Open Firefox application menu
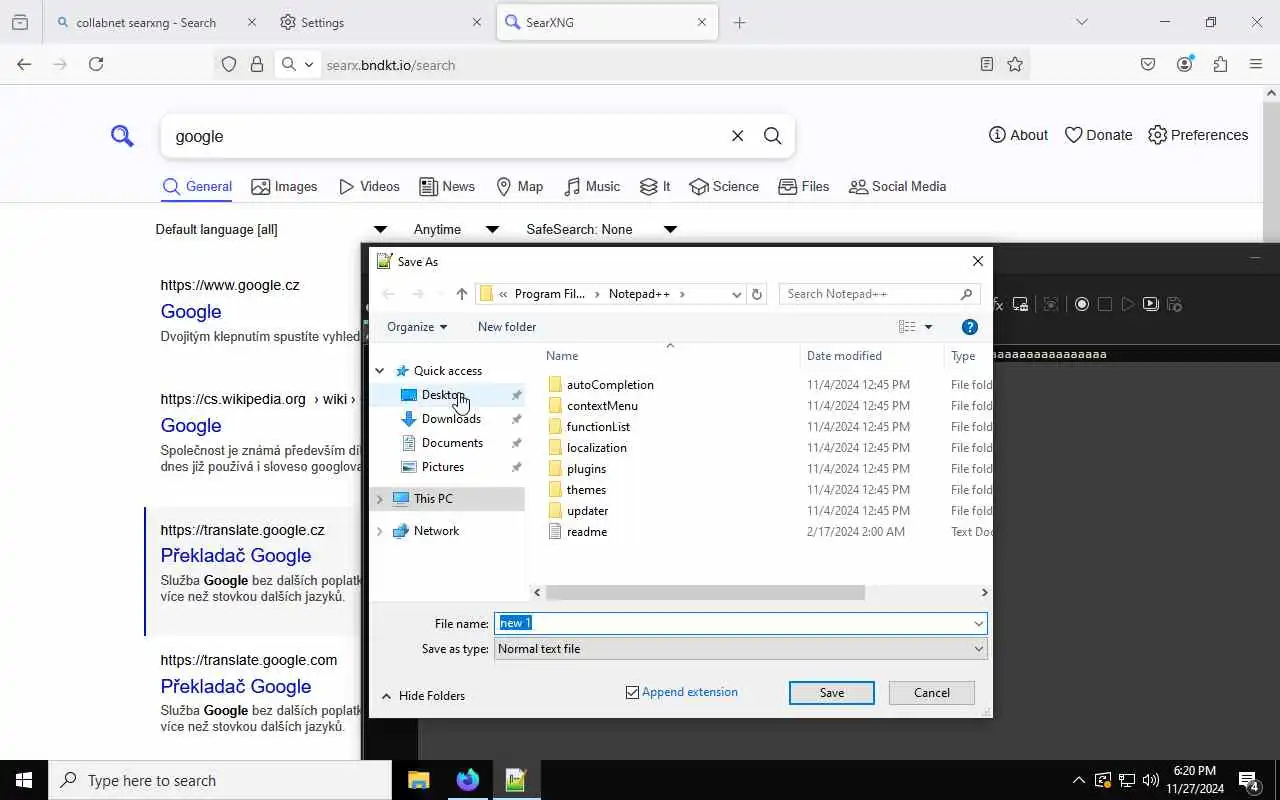Image resolution: width=1280 pixels, height=800 pixels. pyautogui.click(x=1256, y=64)
